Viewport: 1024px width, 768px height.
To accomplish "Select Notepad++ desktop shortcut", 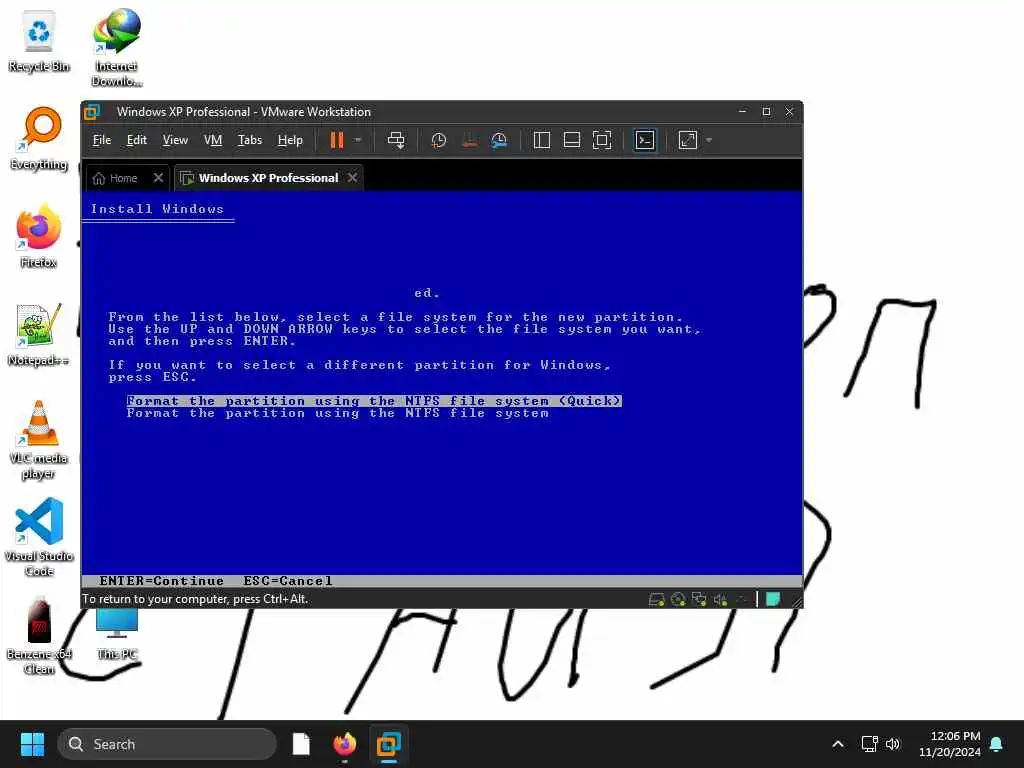I will [x=39, y=335].
